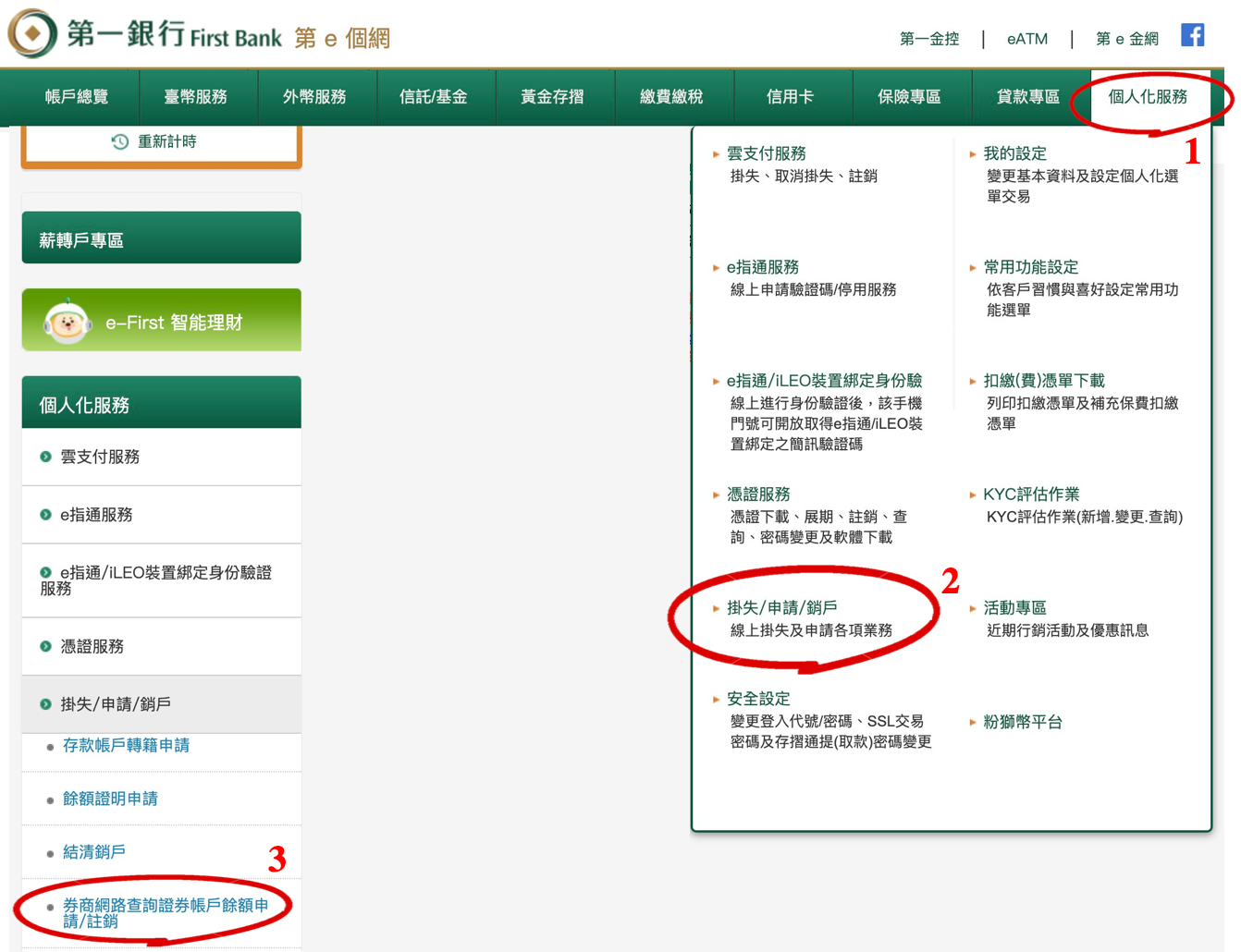Click green bullet icon beside 憑證服務 in sidebar
Screen dimensions: 1241x952
45,646
